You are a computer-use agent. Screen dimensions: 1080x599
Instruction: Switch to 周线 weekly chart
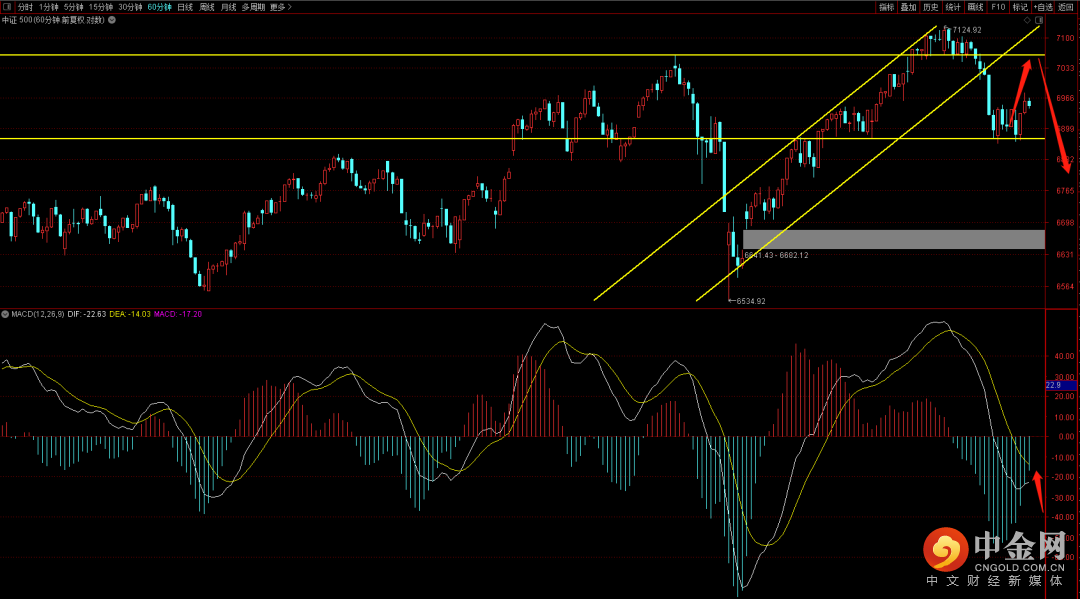pos(207,7)
